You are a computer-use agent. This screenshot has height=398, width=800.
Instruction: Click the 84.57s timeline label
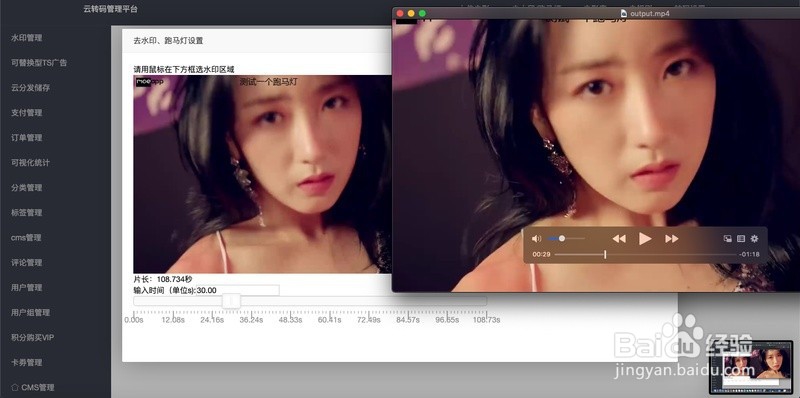pos(408,320)
